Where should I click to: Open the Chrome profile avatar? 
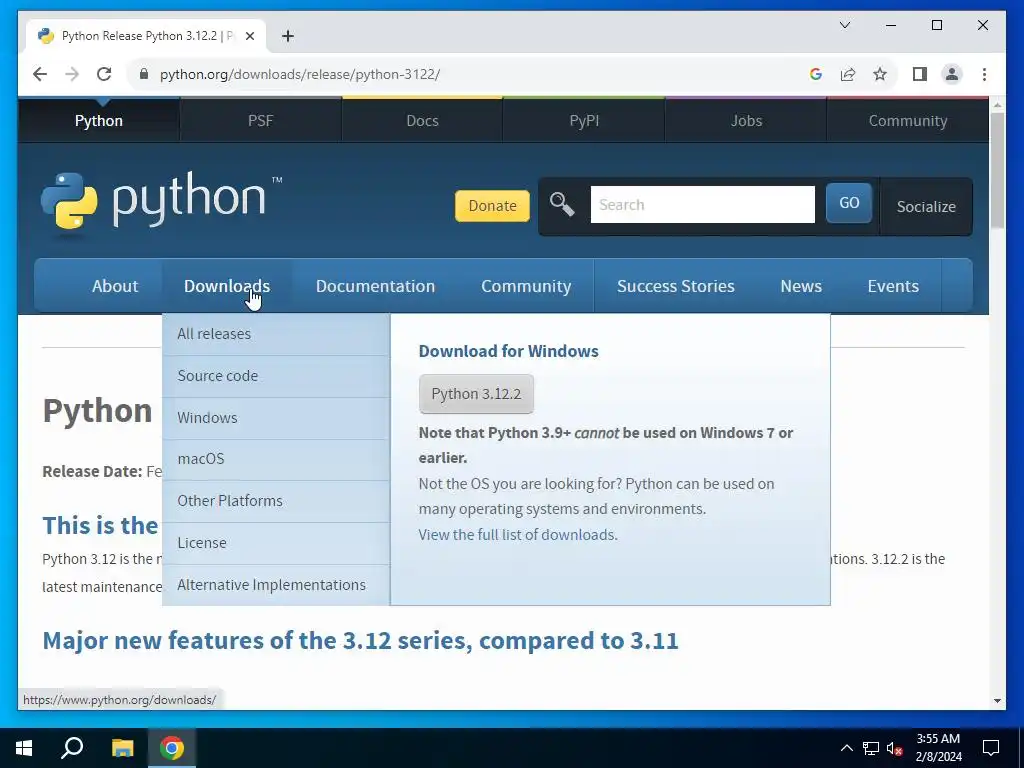tap(952, 74)
